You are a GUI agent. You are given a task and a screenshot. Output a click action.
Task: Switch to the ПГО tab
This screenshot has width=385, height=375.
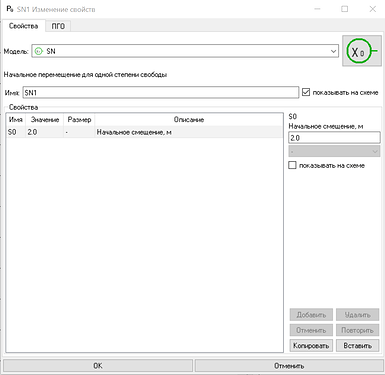click(58, 26)
